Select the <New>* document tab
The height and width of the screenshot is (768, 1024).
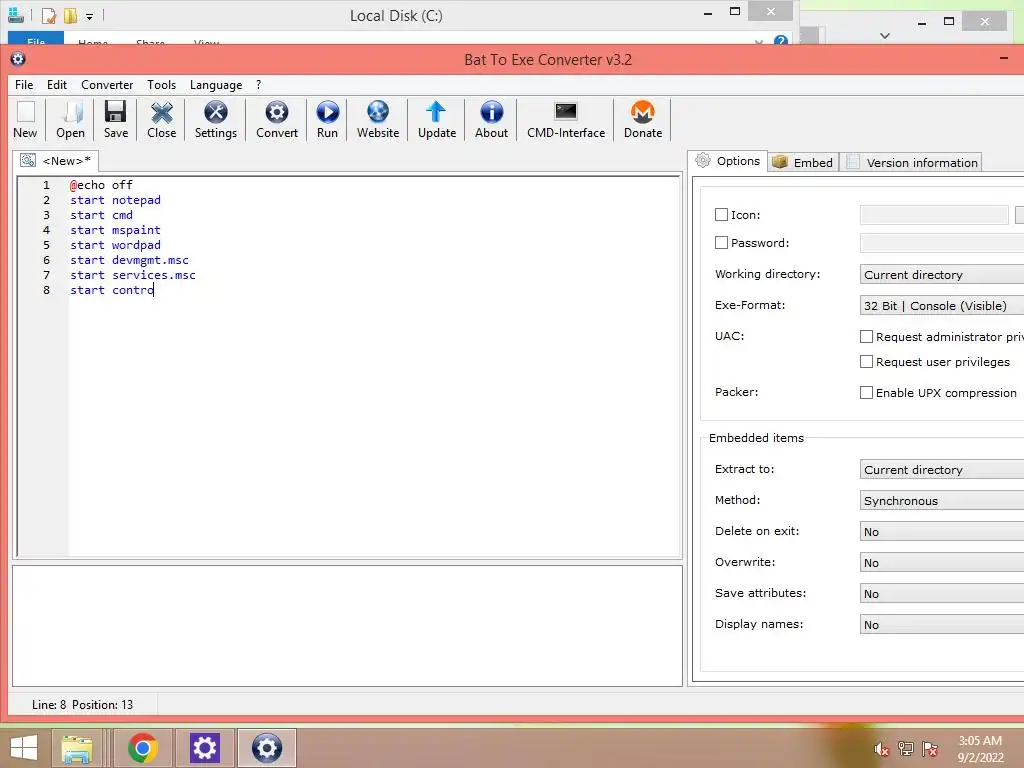(x=56, y=161)
